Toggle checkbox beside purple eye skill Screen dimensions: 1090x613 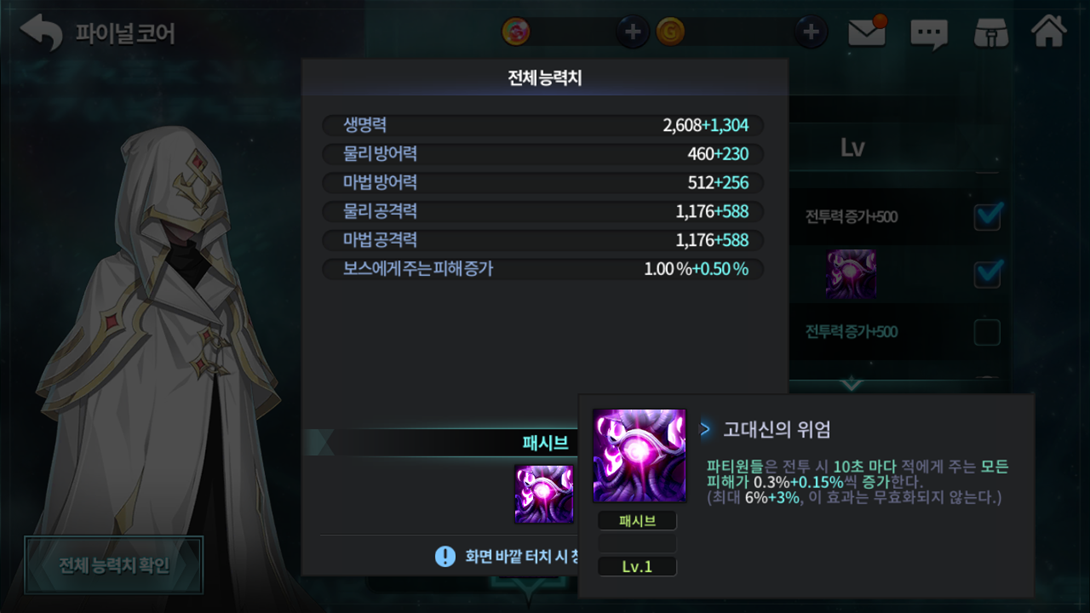coord(987,273)
